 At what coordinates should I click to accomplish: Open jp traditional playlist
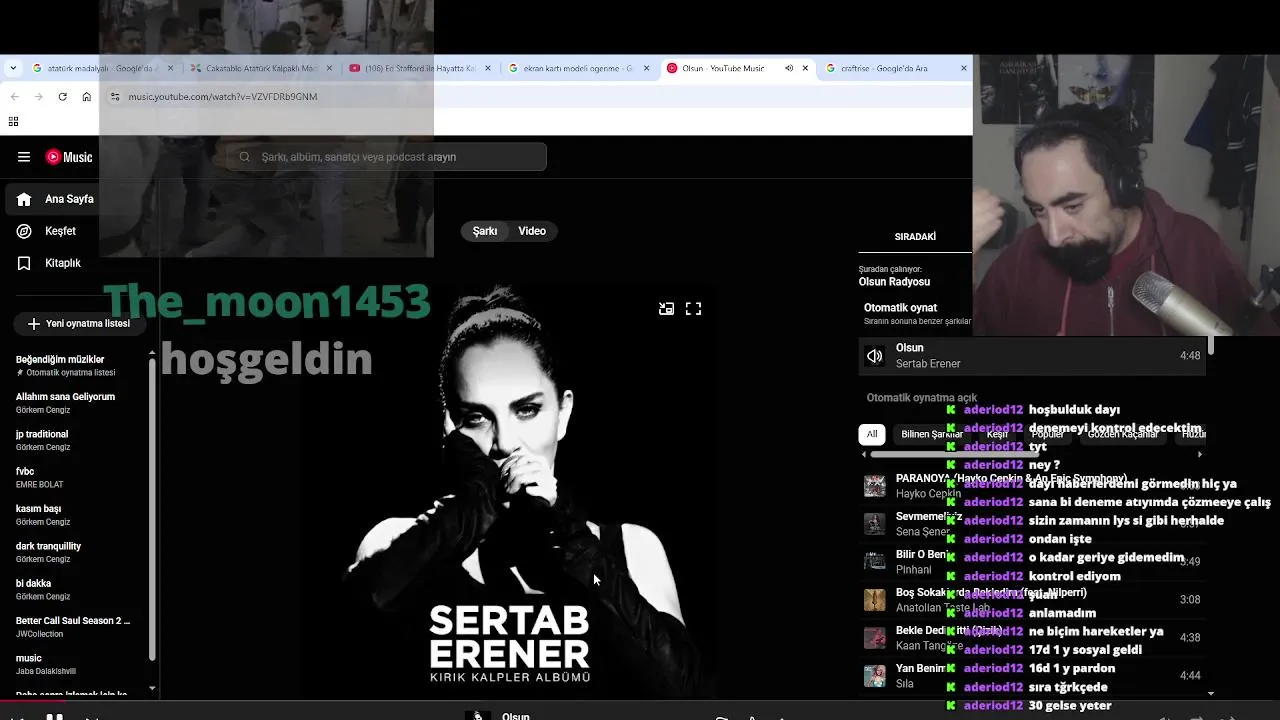(x=42, y=440)
